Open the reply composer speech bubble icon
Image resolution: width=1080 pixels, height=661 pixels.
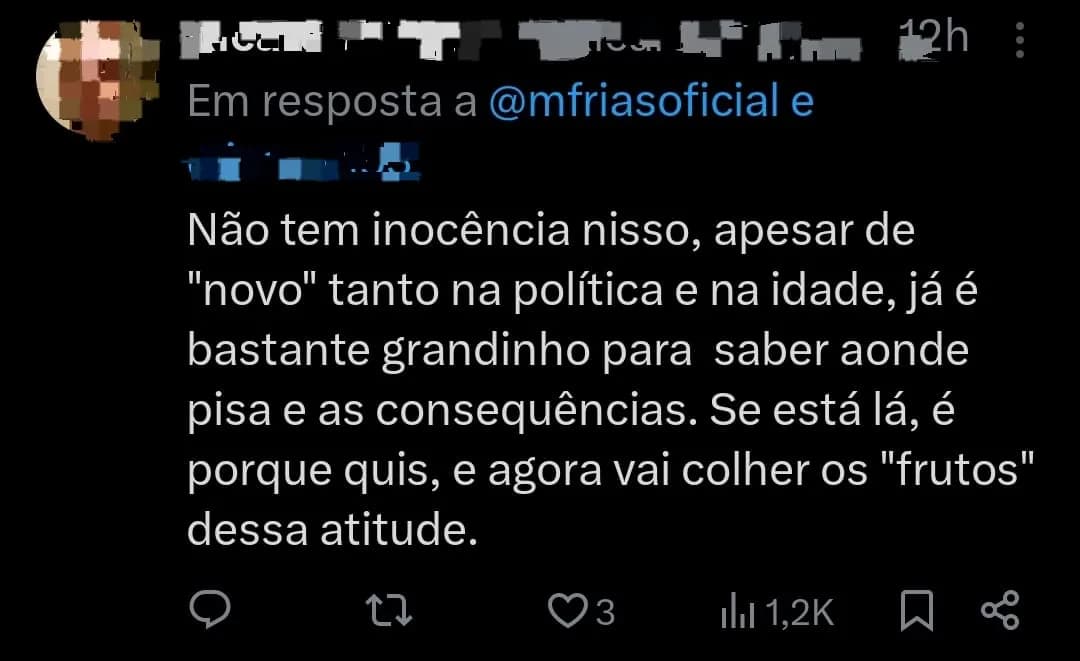pos(211,607)
